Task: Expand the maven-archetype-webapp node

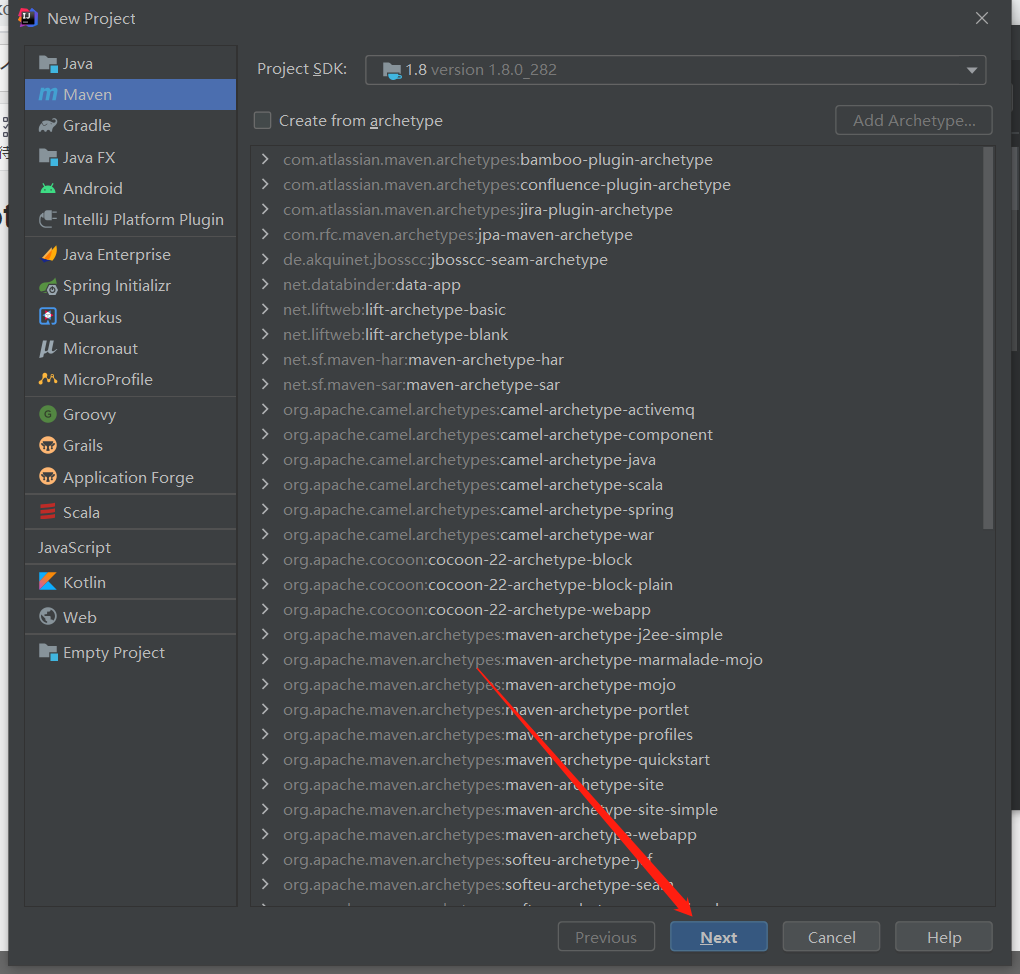Action: 265,833
